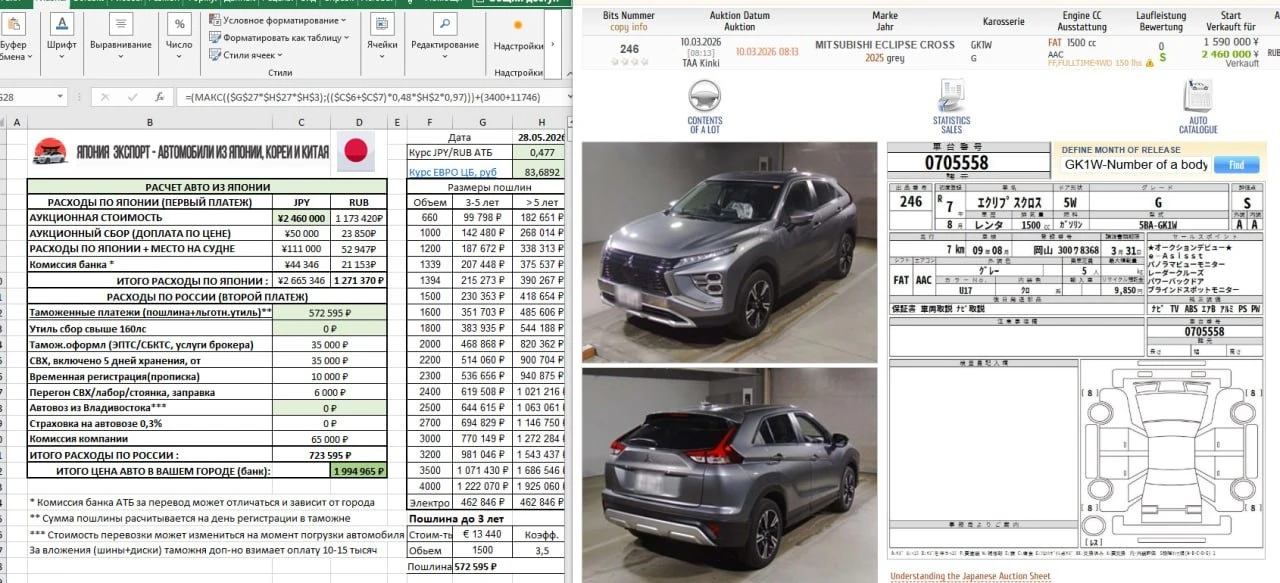
Task: Click the Contents of a Lot steering wheel icon
Action: (705, 98)
